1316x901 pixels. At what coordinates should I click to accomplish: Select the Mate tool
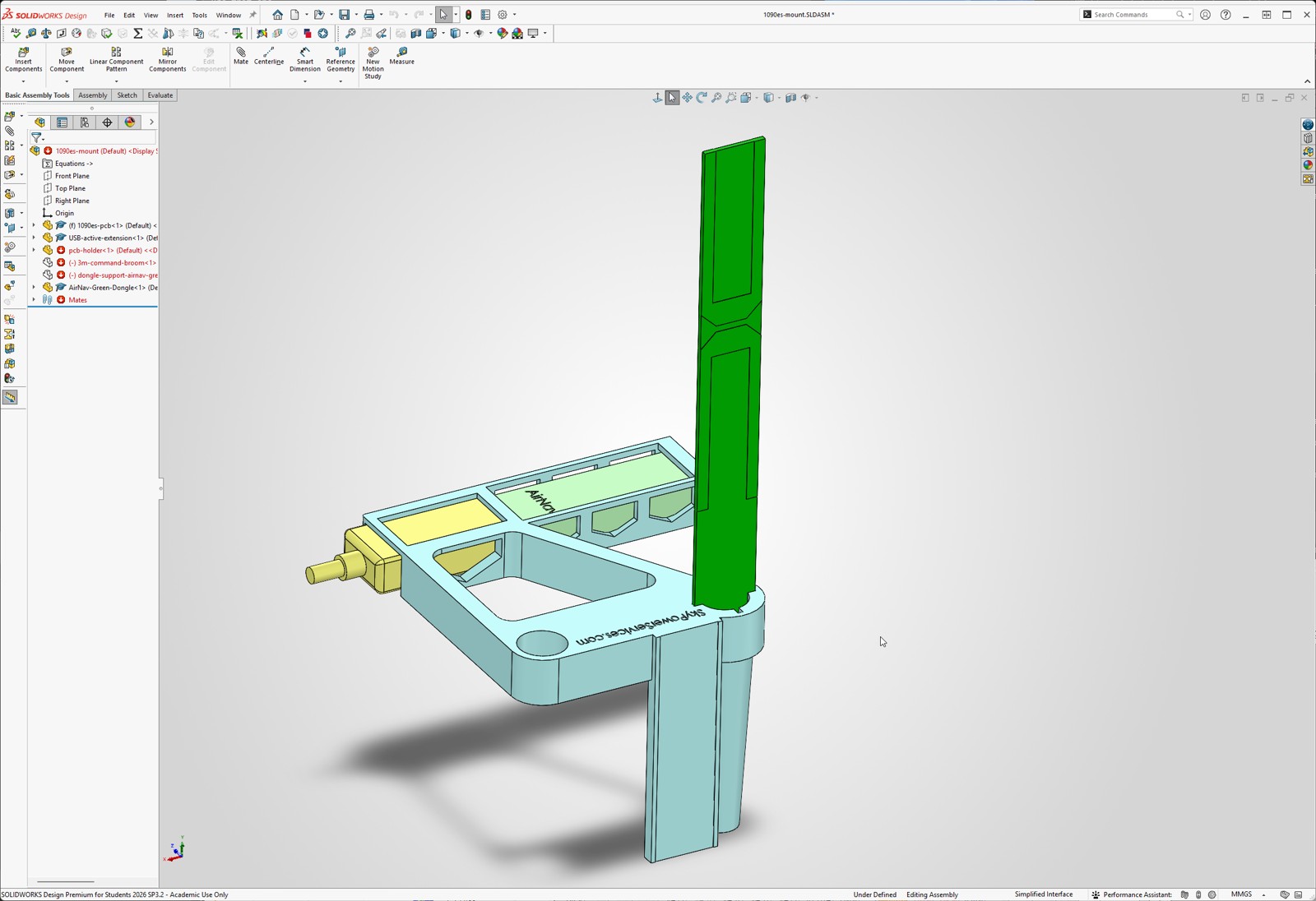point(240,56)
